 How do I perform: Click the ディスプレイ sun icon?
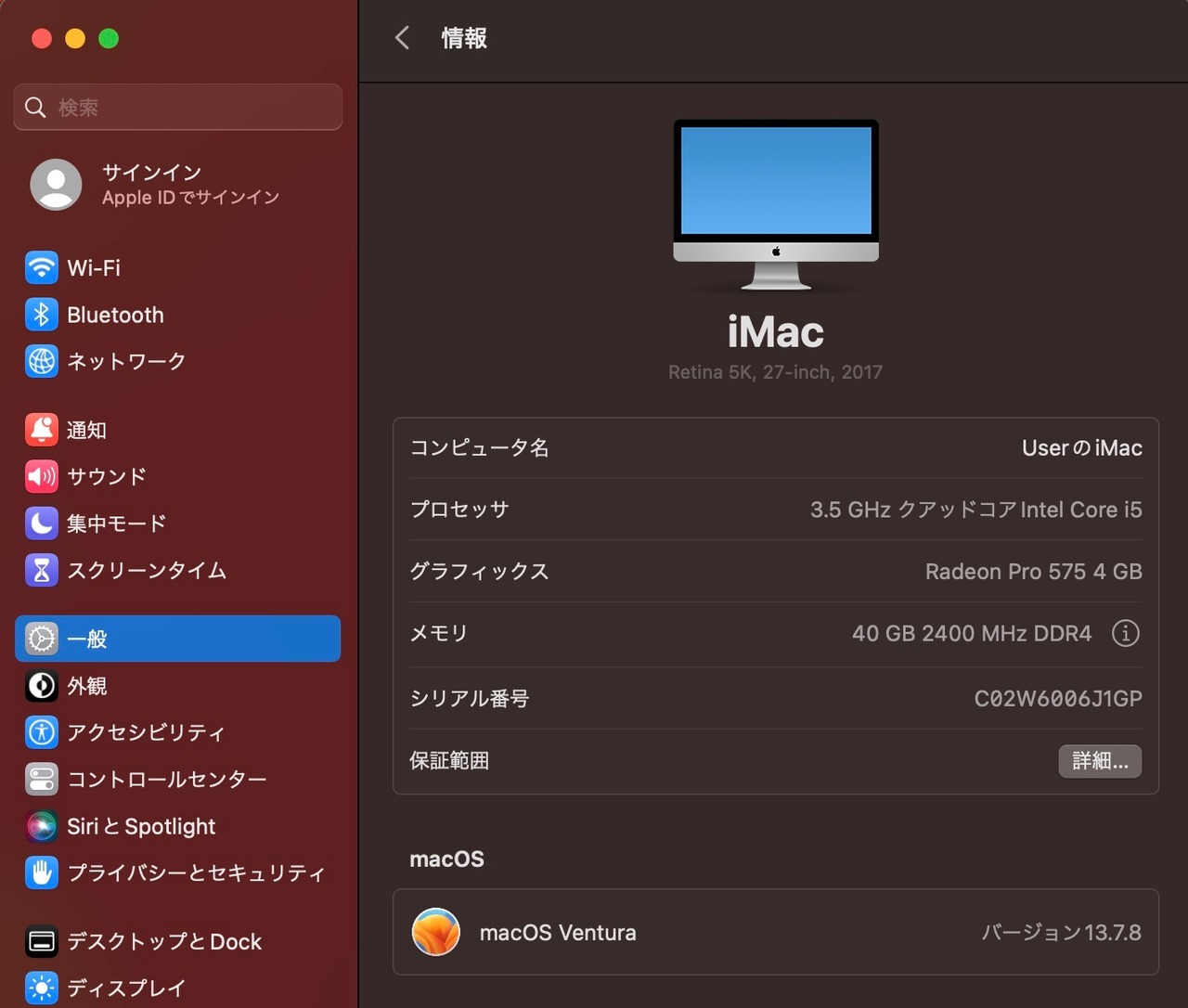[41, 989]
